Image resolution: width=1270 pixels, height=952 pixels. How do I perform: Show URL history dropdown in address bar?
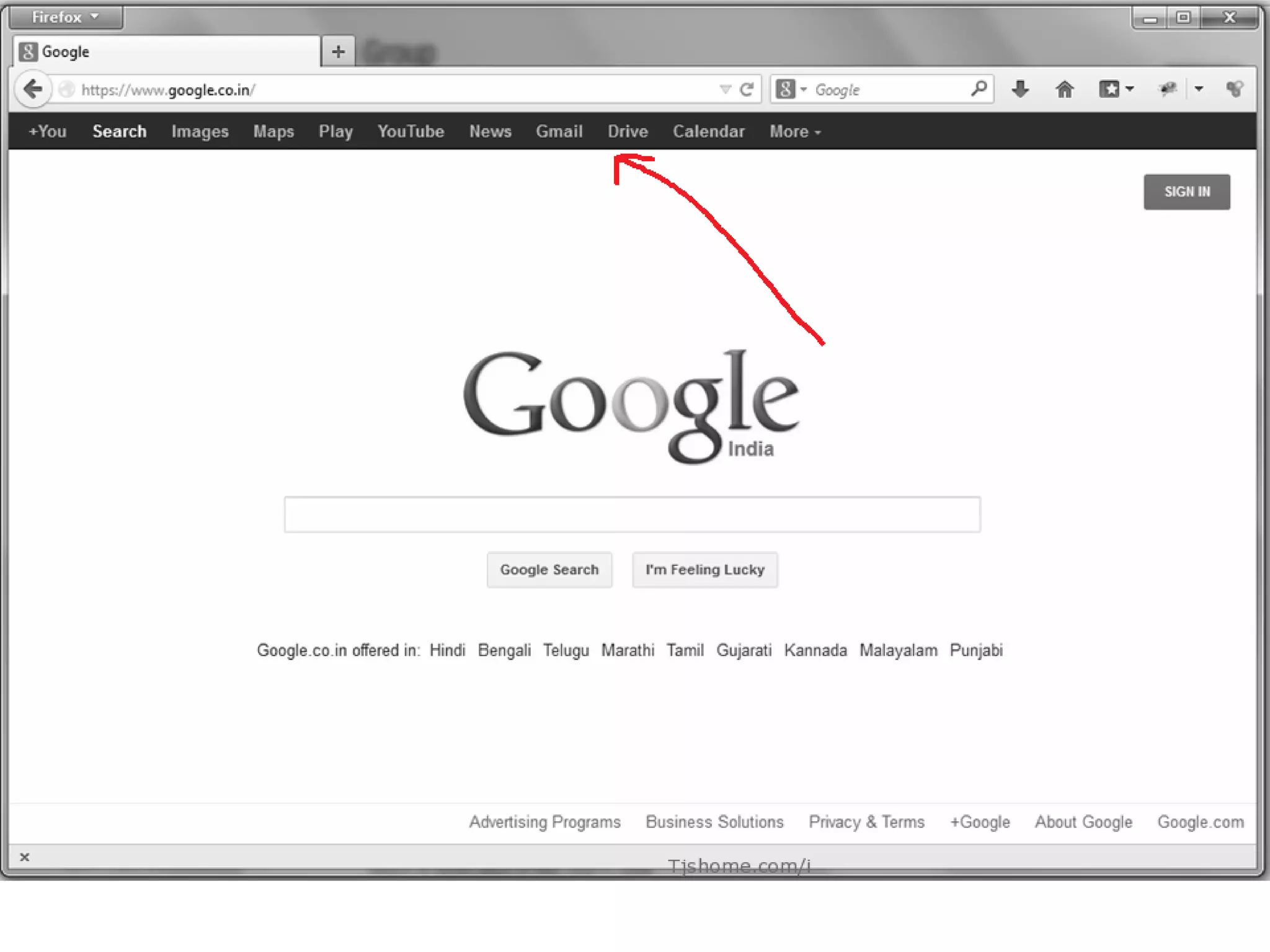[x=725, y=90]
